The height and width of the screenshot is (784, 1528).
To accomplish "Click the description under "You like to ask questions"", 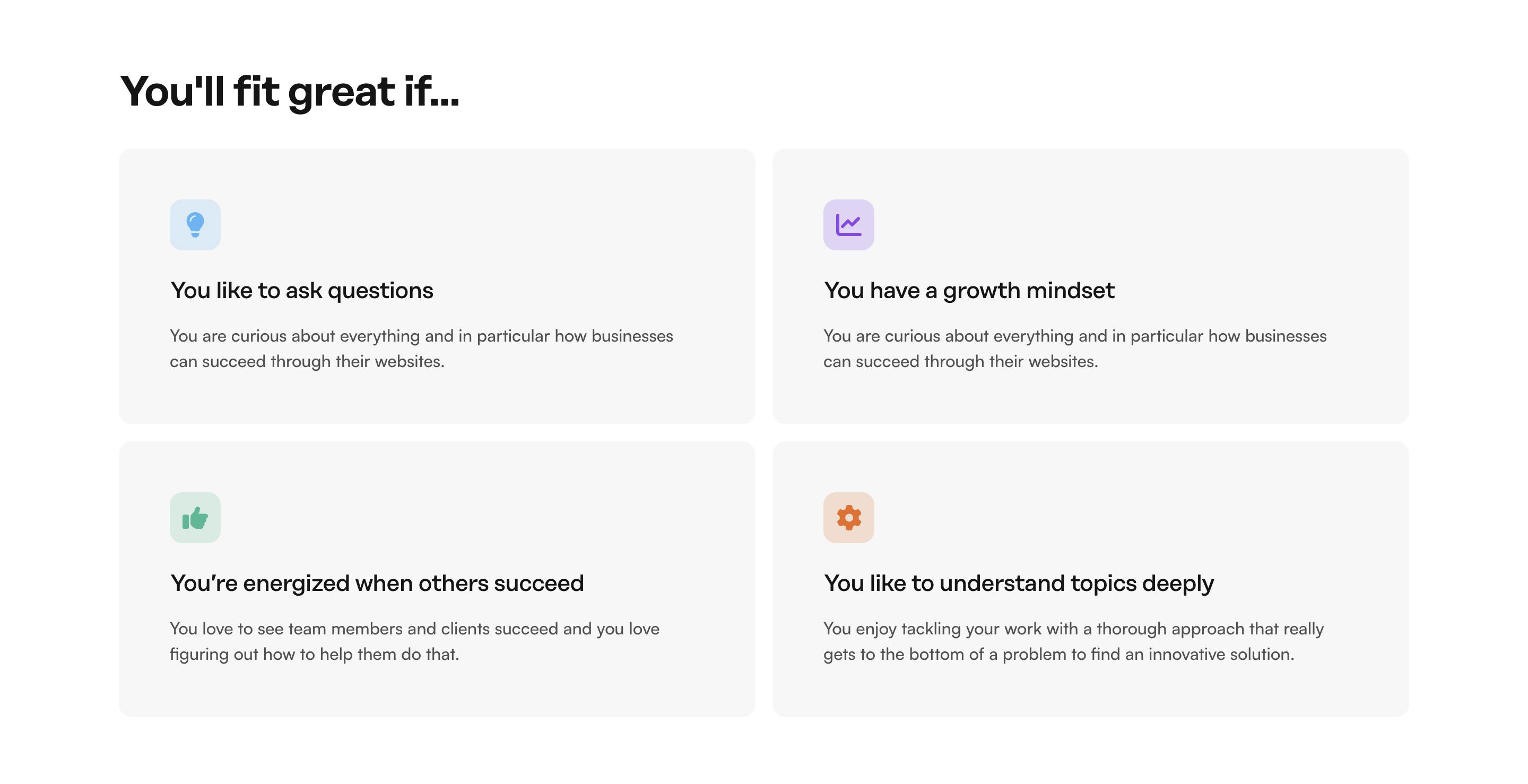I will (421, 349).
